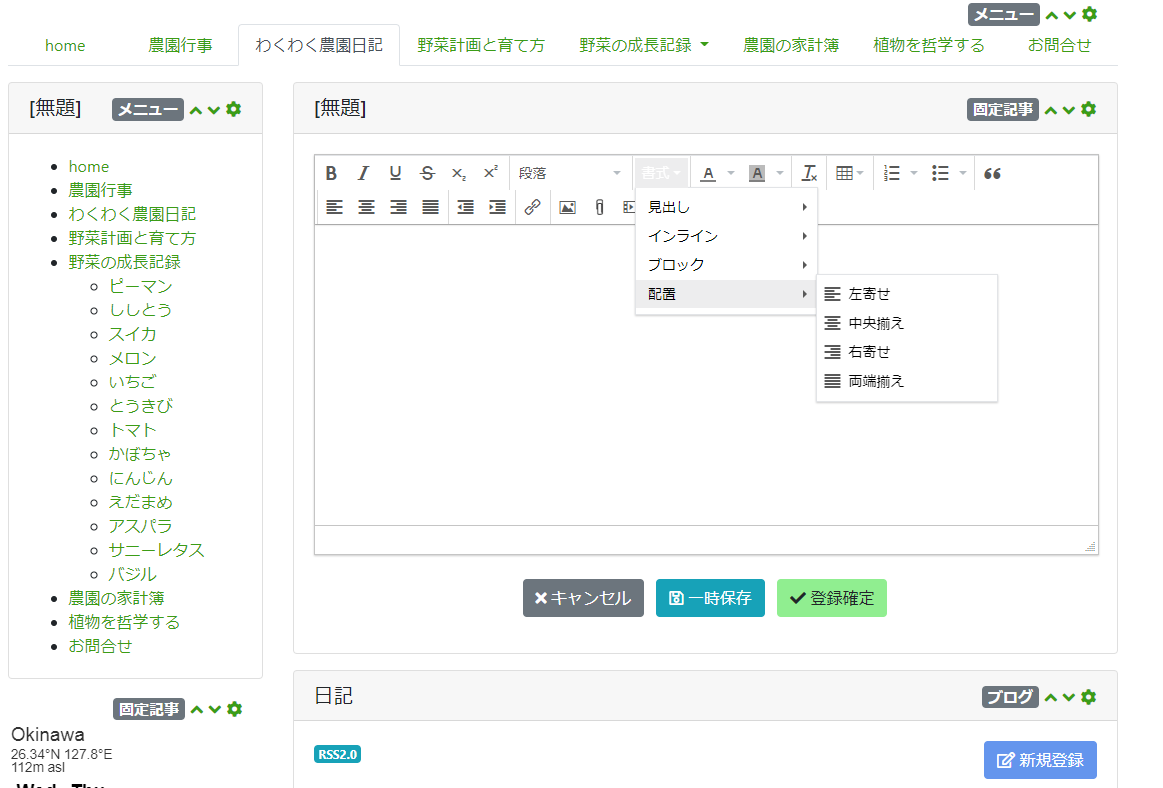The image size is (1163, 788).
Task: Select the 配置 menu entry
Action: click(726, 294)
